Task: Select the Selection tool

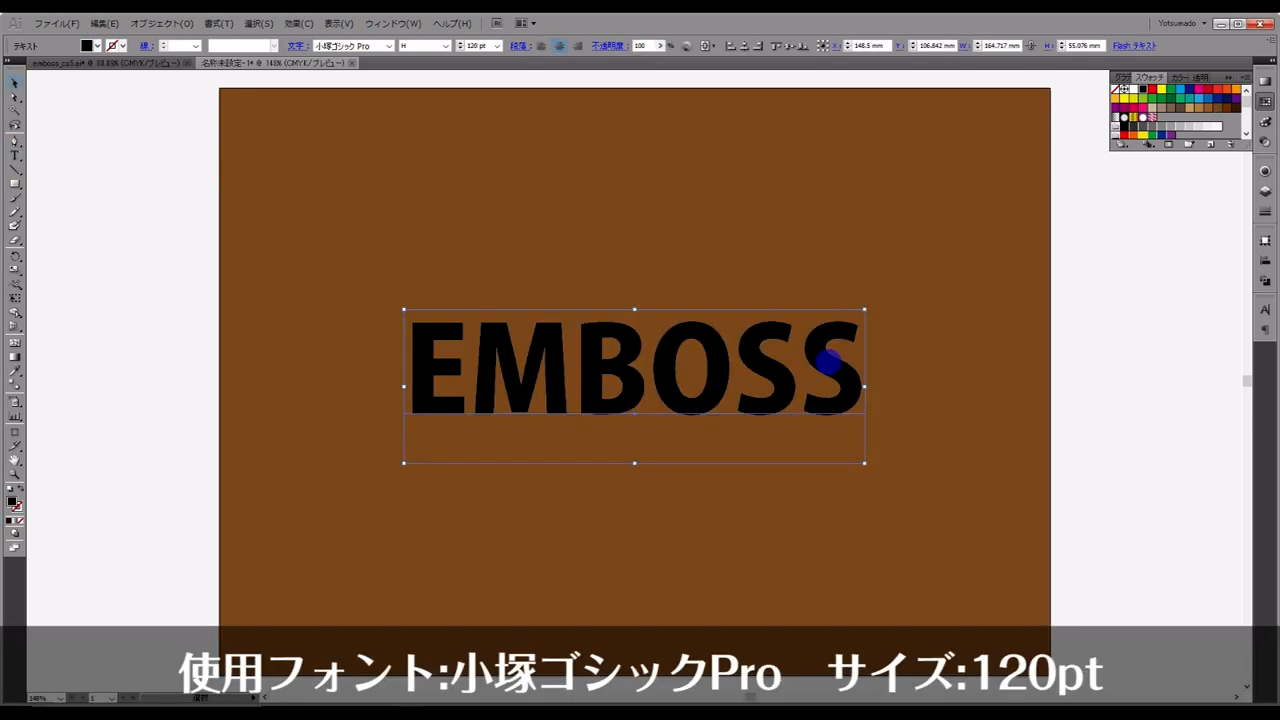Action: click(x=15, y=80)
